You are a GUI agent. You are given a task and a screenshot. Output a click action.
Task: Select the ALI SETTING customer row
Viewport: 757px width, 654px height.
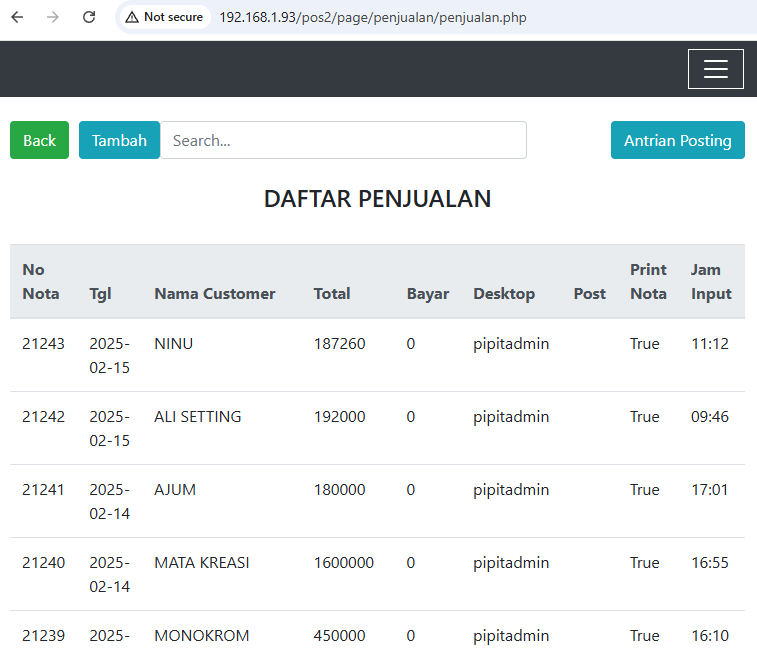click(x=197, y=417)
